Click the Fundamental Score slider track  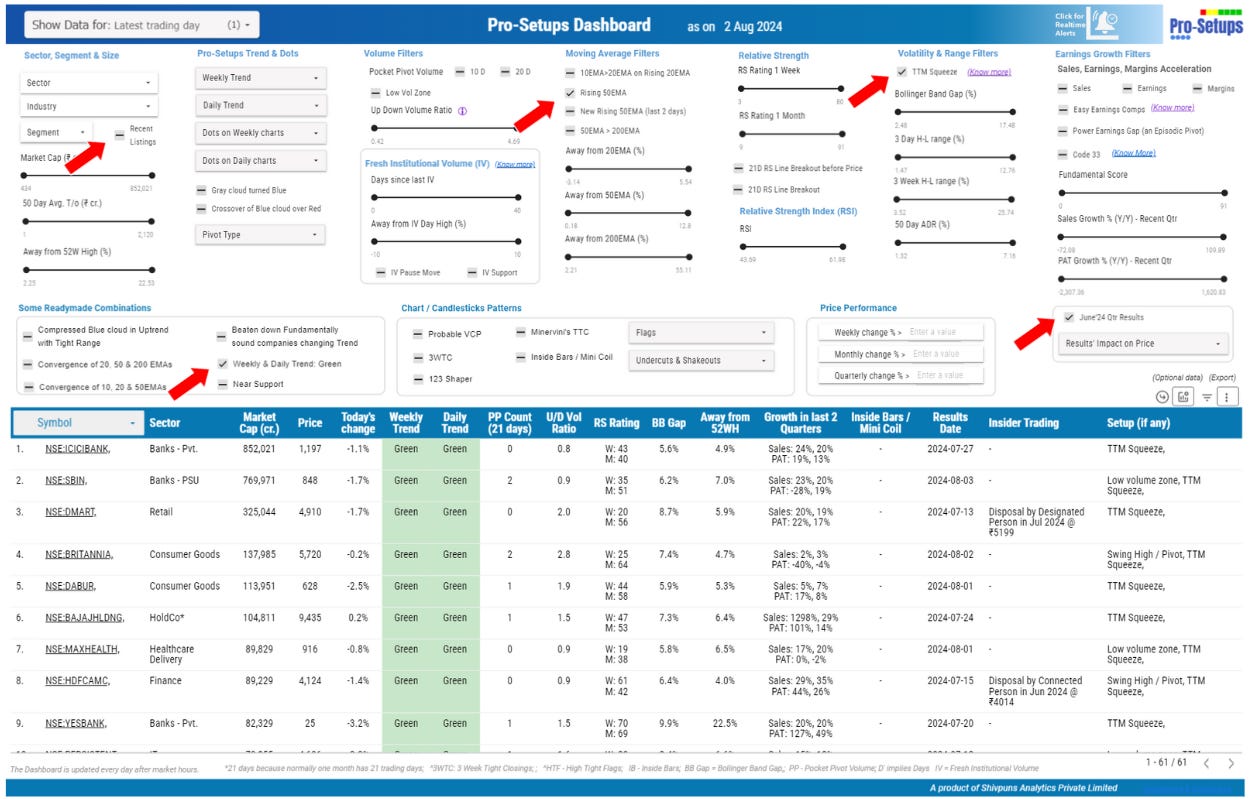pos(1142,193)
